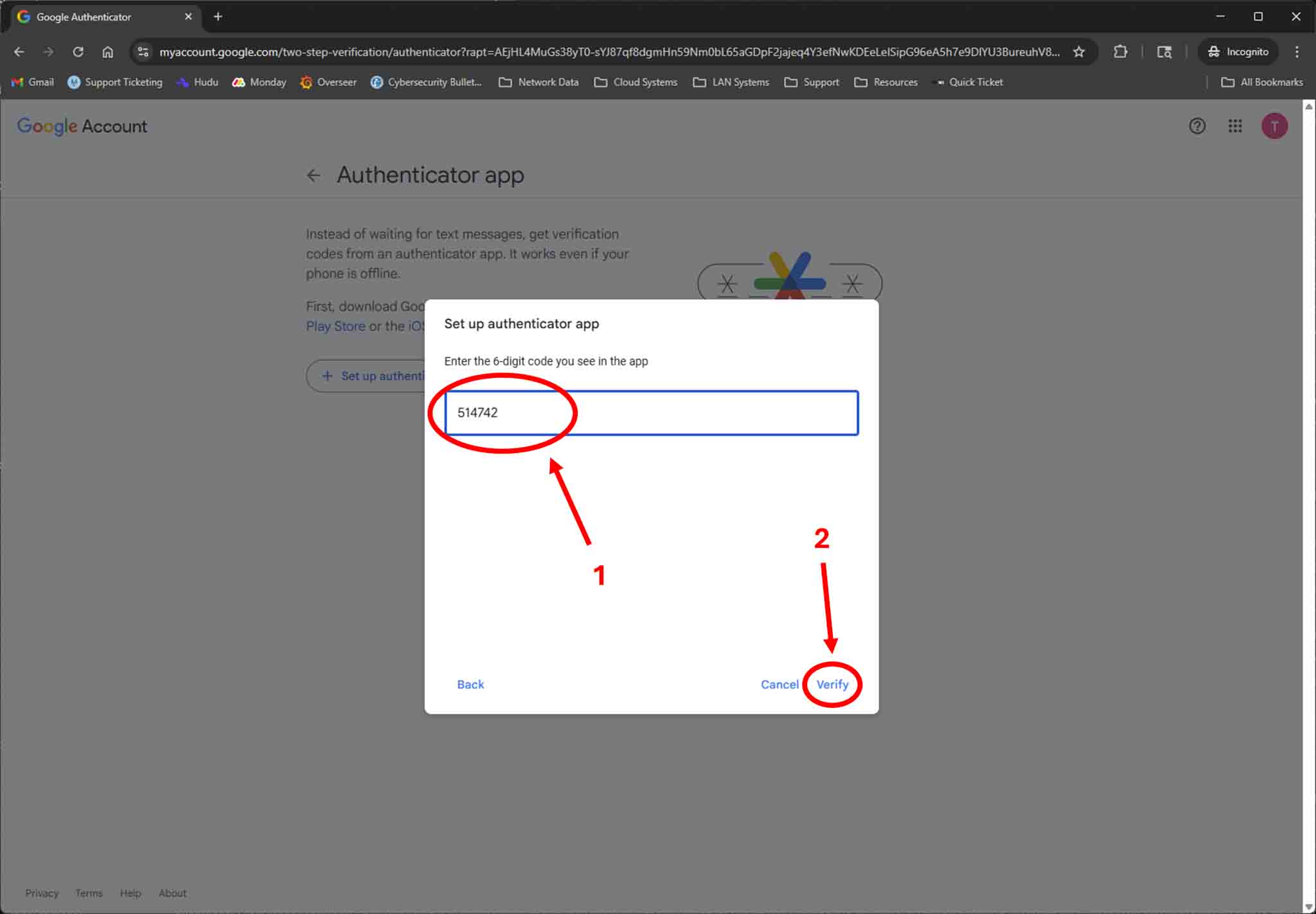Open the Cloud Systems bookmark folder
This screenshot has height=914, width=1316.
tap(636, 82)
